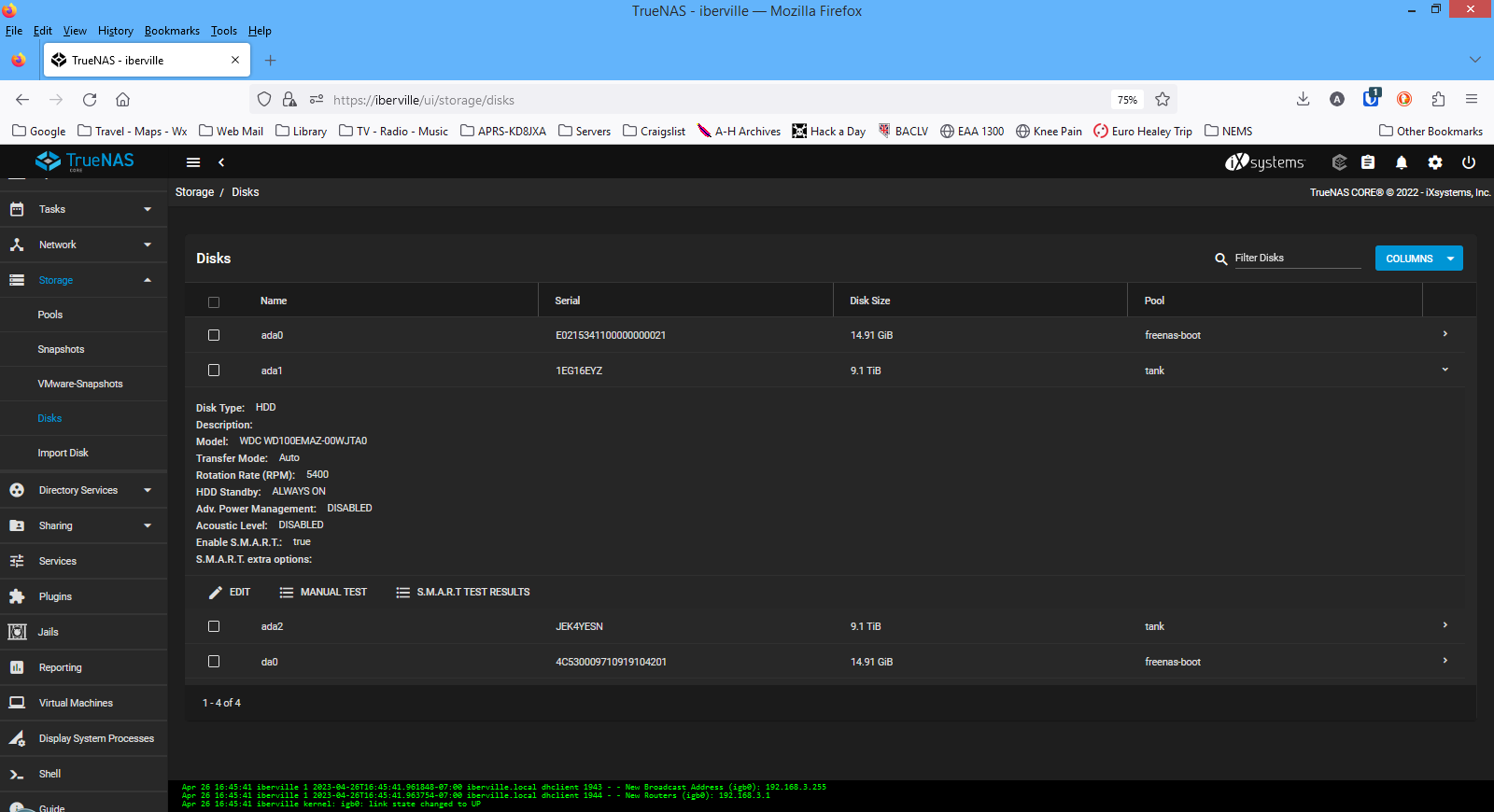Open the COLUMNS dropdown
This screenshot has width=1494, height=812.
point(1419,259)
